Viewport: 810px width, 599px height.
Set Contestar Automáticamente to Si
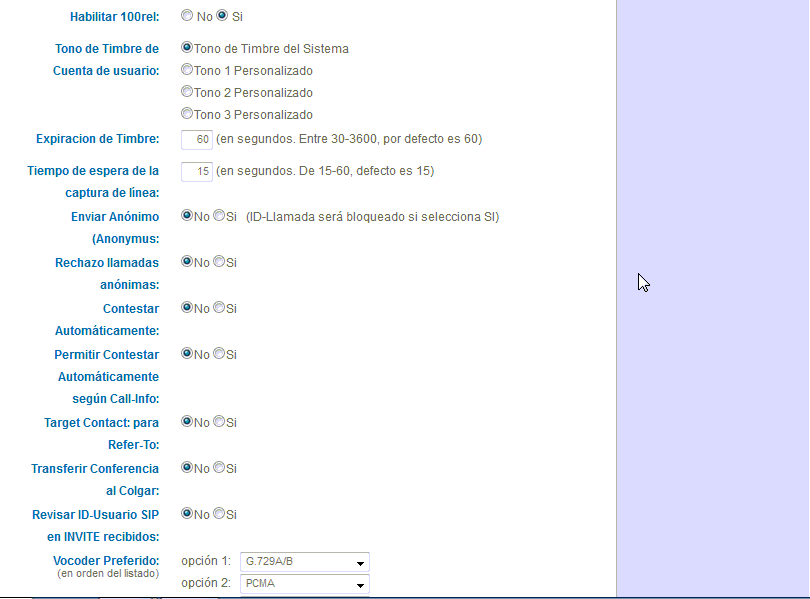[219, 308]
